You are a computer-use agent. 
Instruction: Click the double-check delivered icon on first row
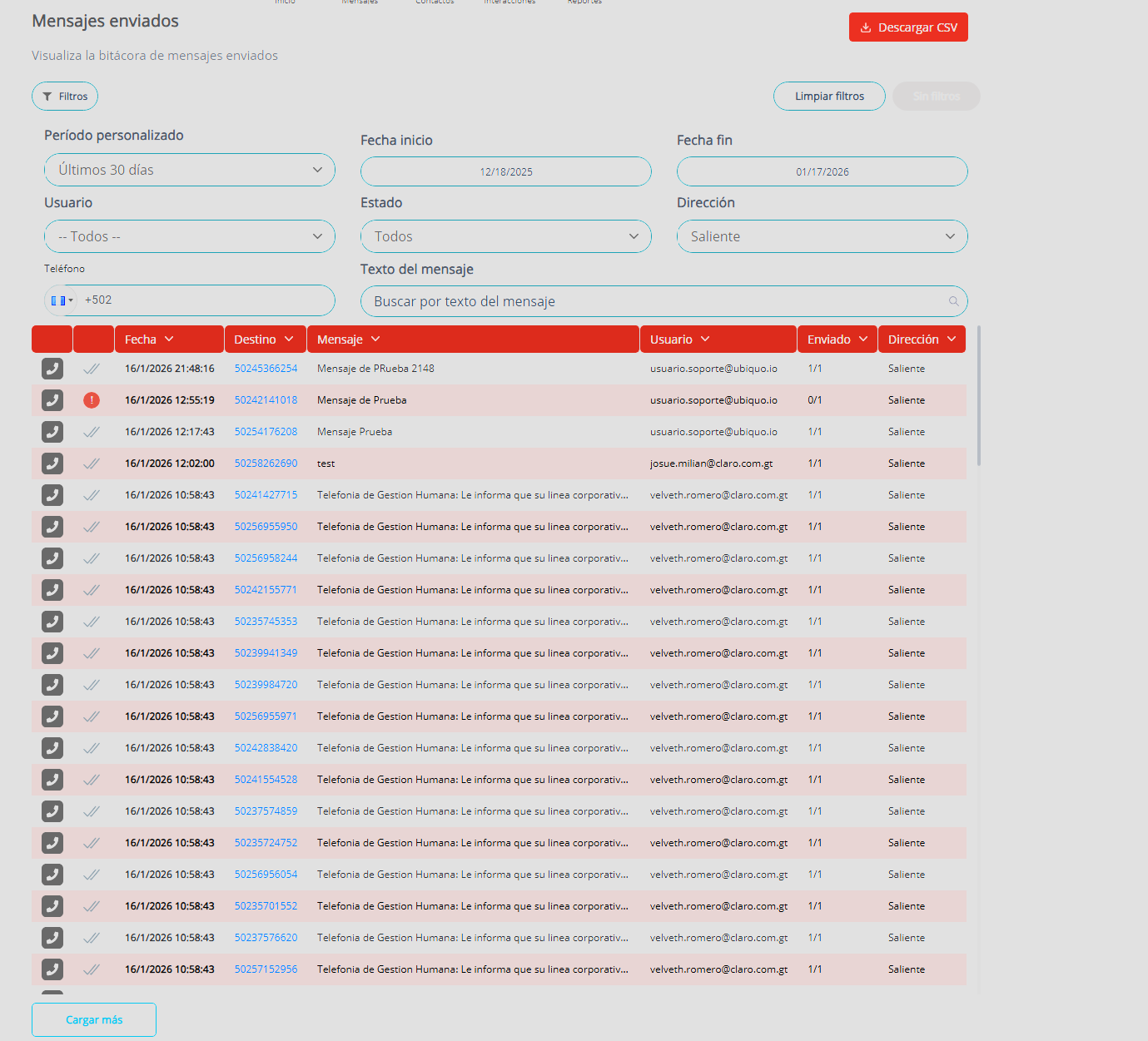(x=92, y=368)
